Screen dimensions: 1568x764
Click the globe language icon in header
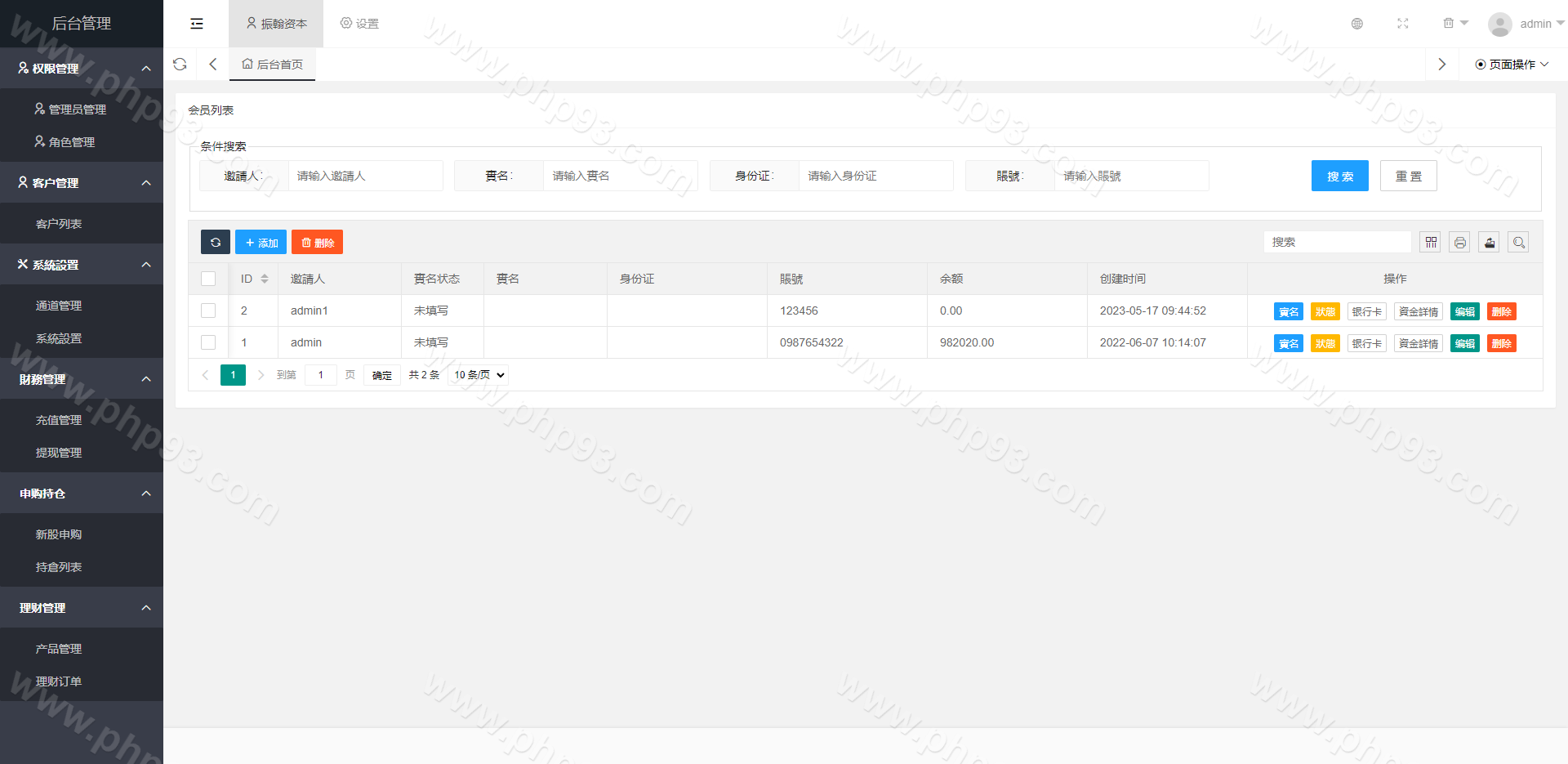(x=1356, y=24)
